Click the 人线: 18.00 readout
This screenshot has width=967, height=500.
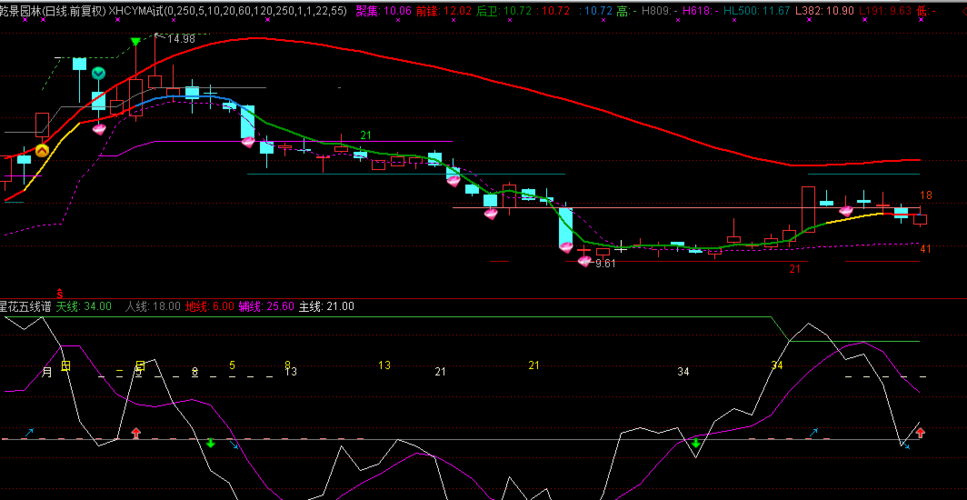153,306
